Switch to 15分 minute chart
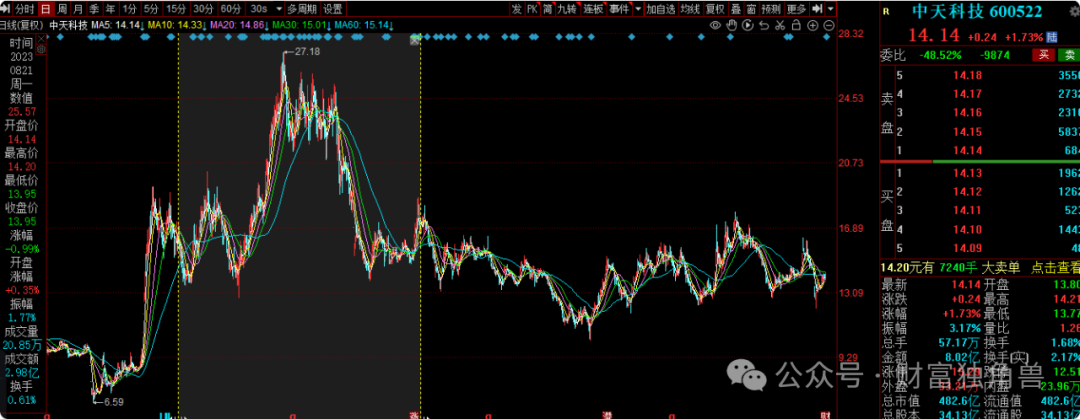Viewport: 1080px width, 419px height. [176, 9]
